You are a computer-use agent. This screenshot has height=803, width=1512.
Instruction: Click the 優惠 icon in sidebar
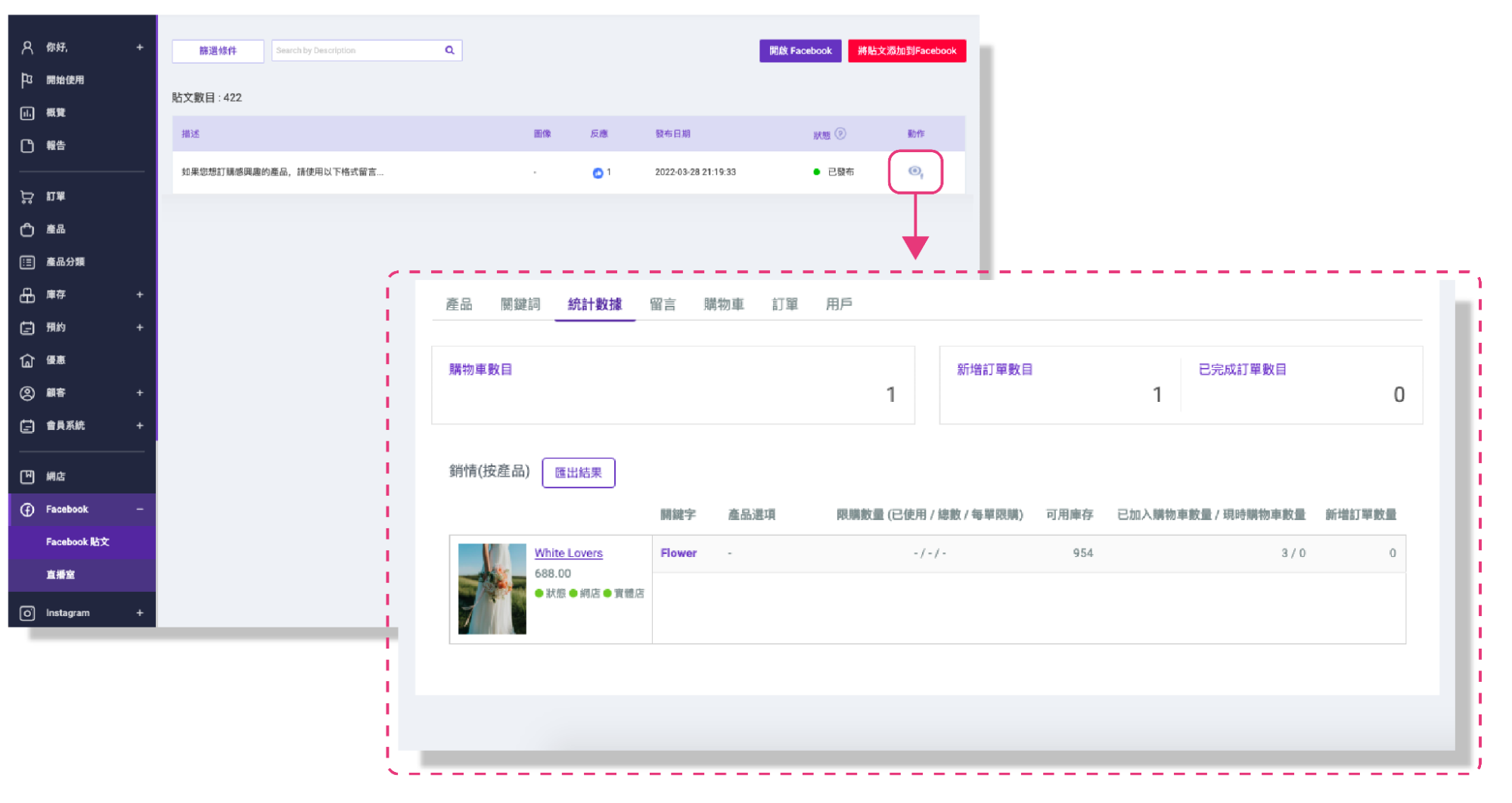point(27,360)
